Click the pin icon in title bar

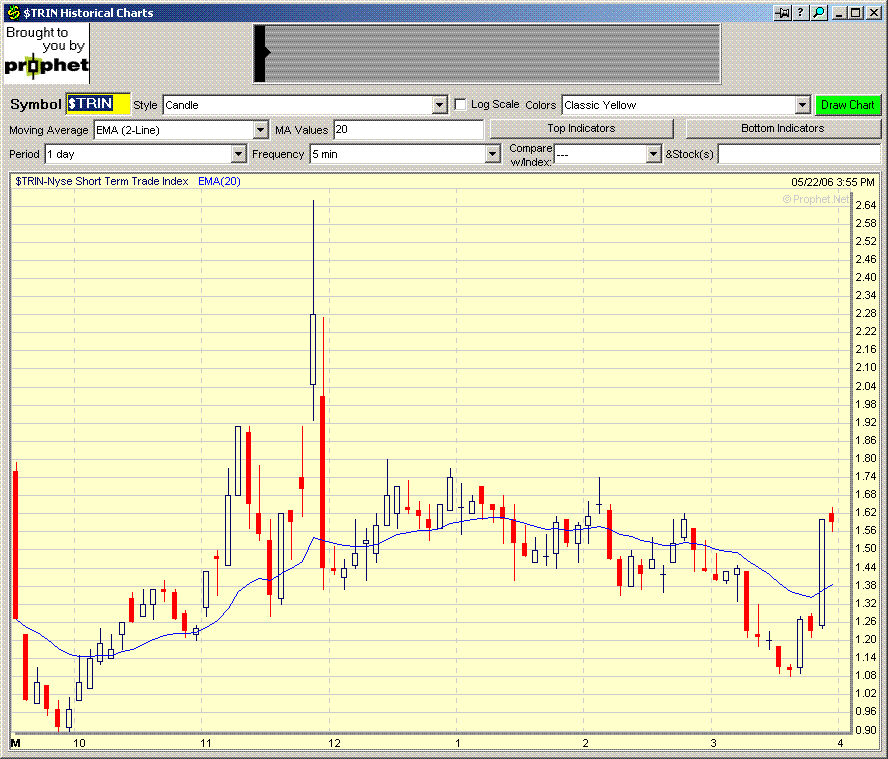783,12
